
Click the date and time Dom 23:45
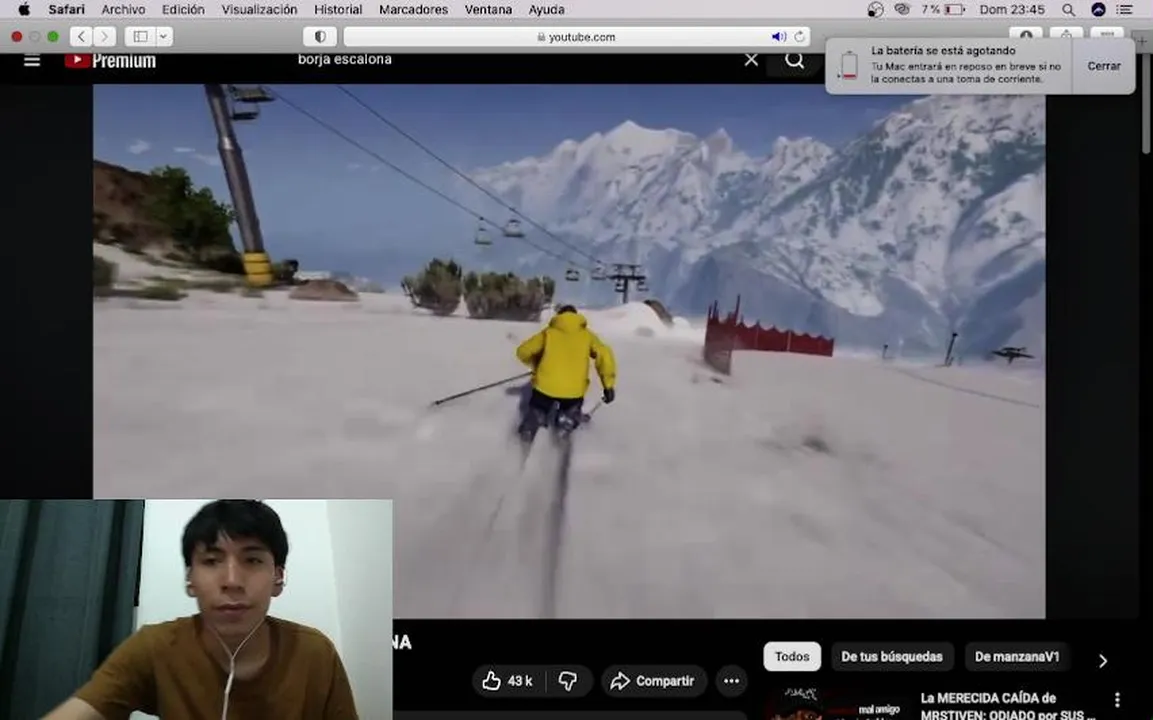(1012, 10)
